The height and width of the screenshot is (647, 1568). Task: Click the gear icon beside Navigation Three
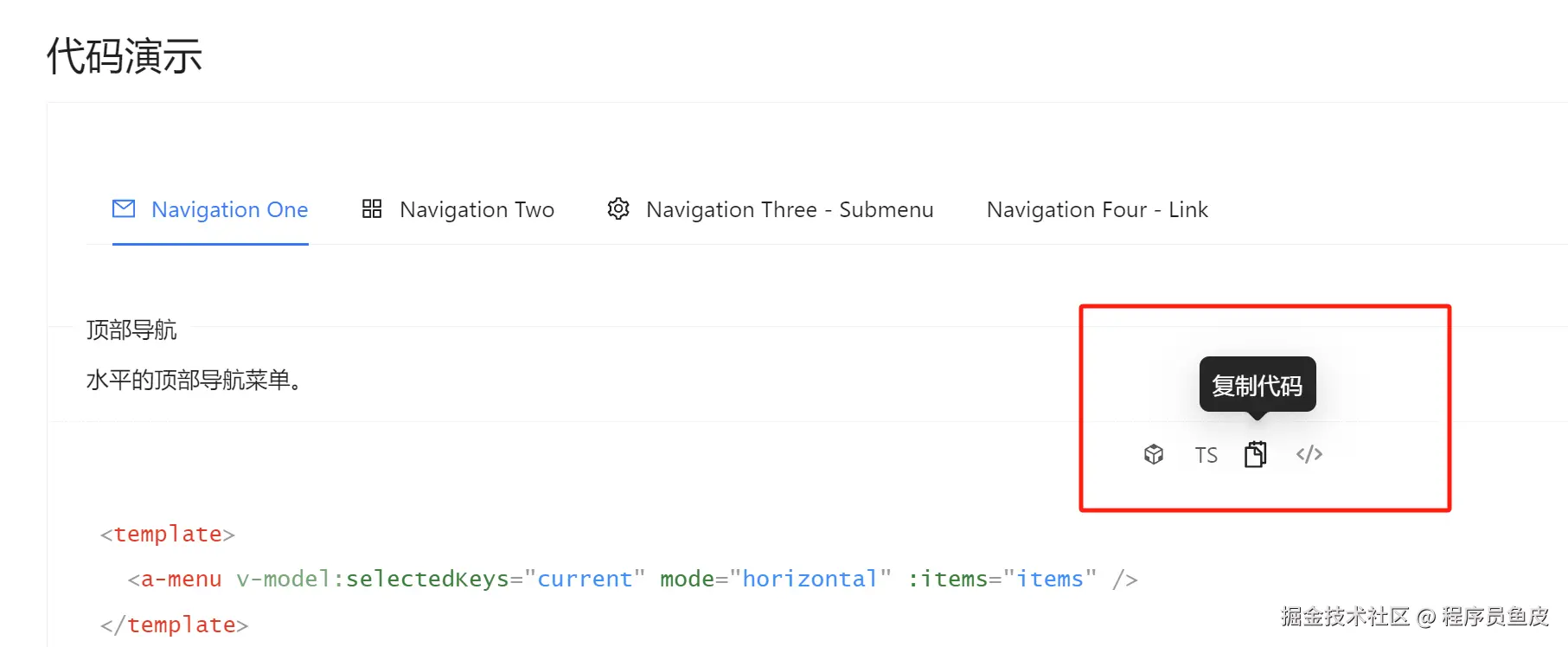618,208
